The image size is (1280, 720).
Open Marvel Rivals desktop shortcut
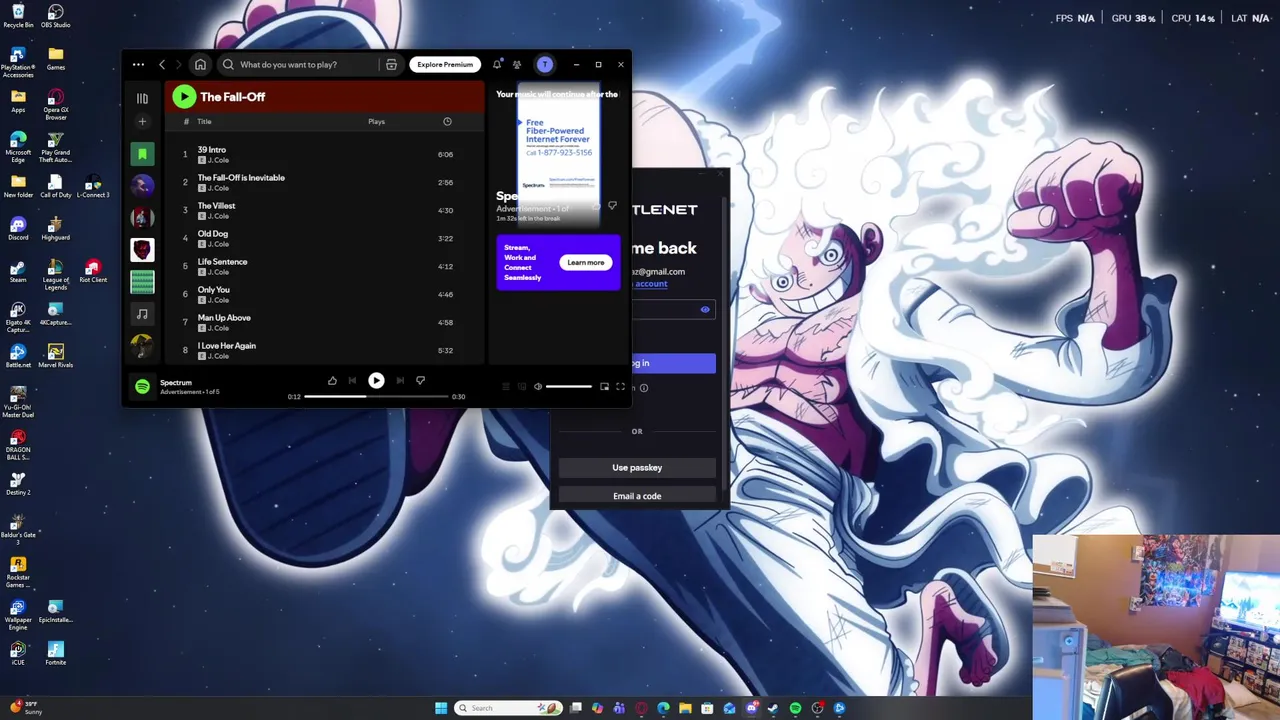[56, 356]
